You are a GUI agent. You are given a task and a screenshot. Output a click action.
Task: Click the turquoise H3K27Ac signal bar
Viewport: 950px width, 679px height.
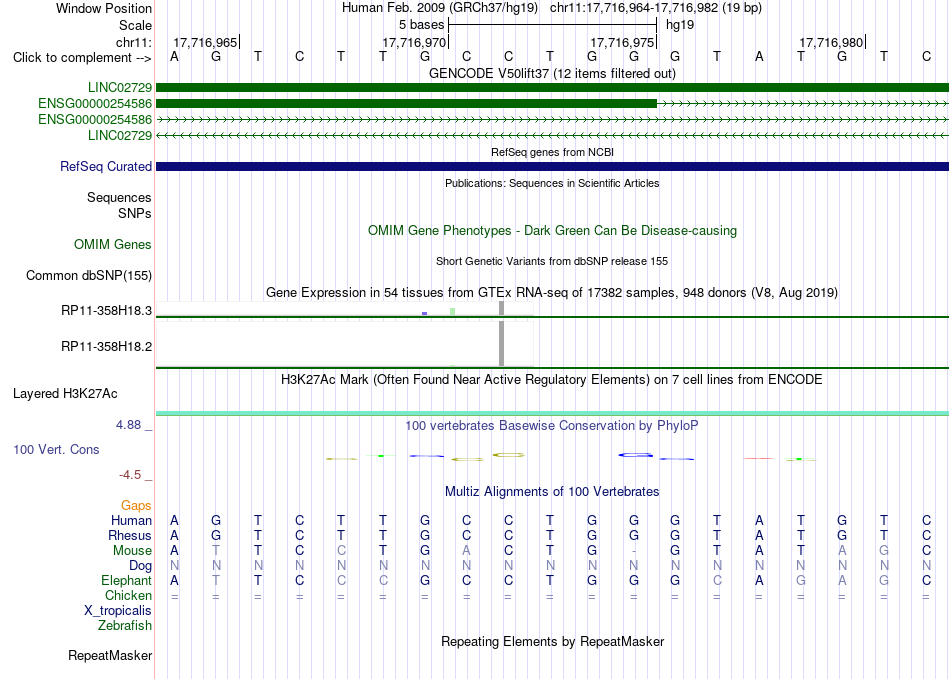coord(552,414)
